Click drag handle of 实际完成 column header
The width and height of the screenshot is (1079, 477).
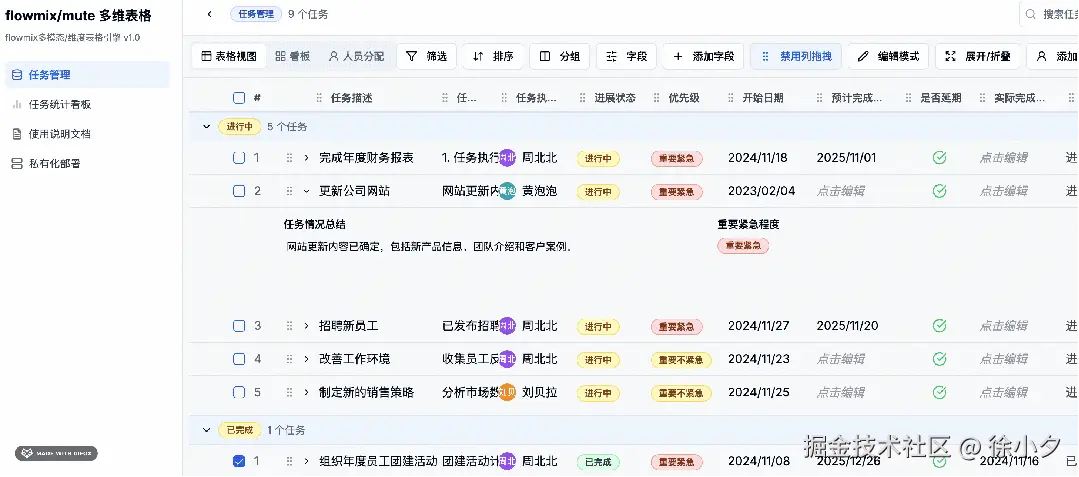(x=983, y=98)
